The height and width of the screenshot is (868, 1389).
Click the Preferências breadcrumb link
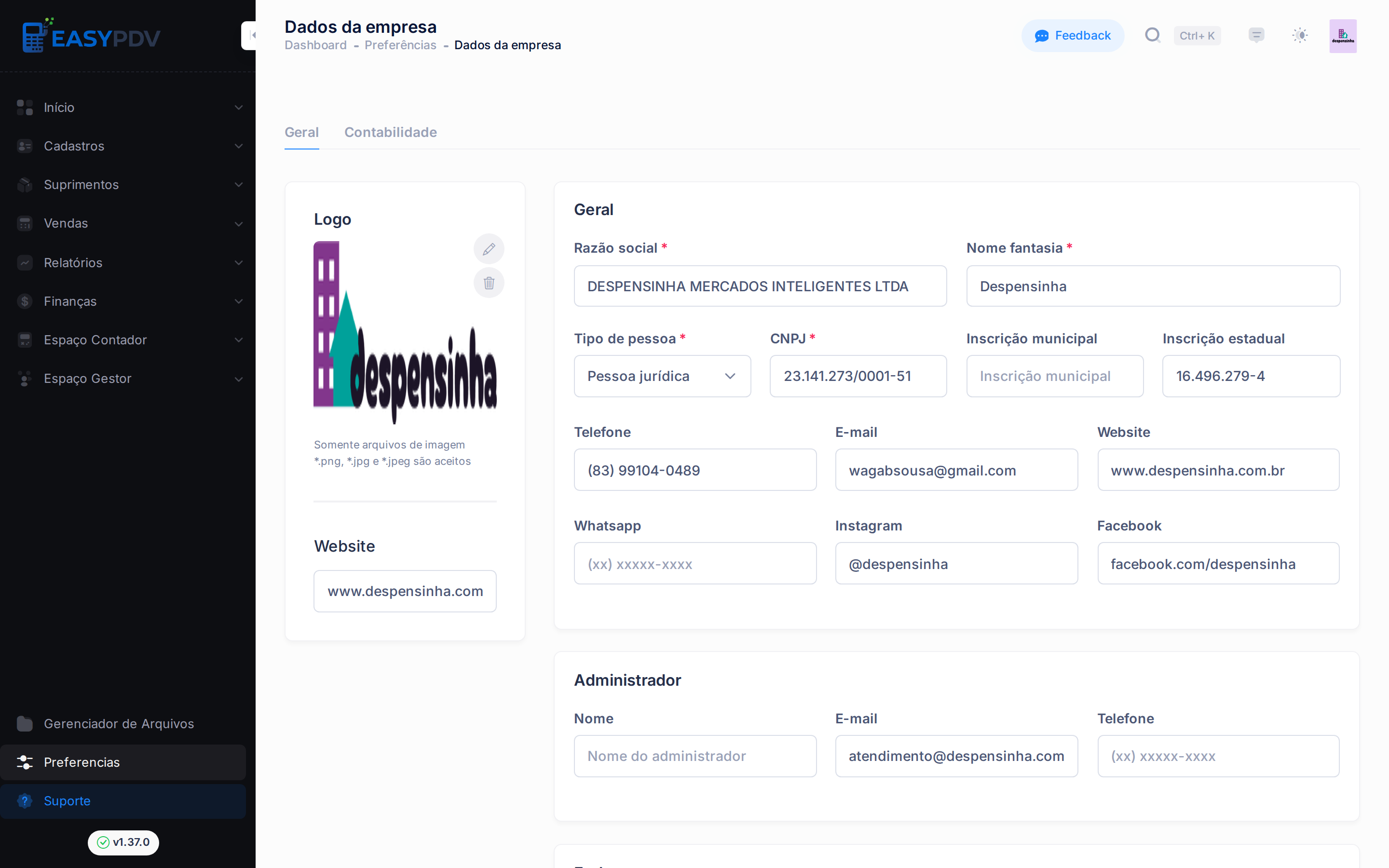point(400,45)
